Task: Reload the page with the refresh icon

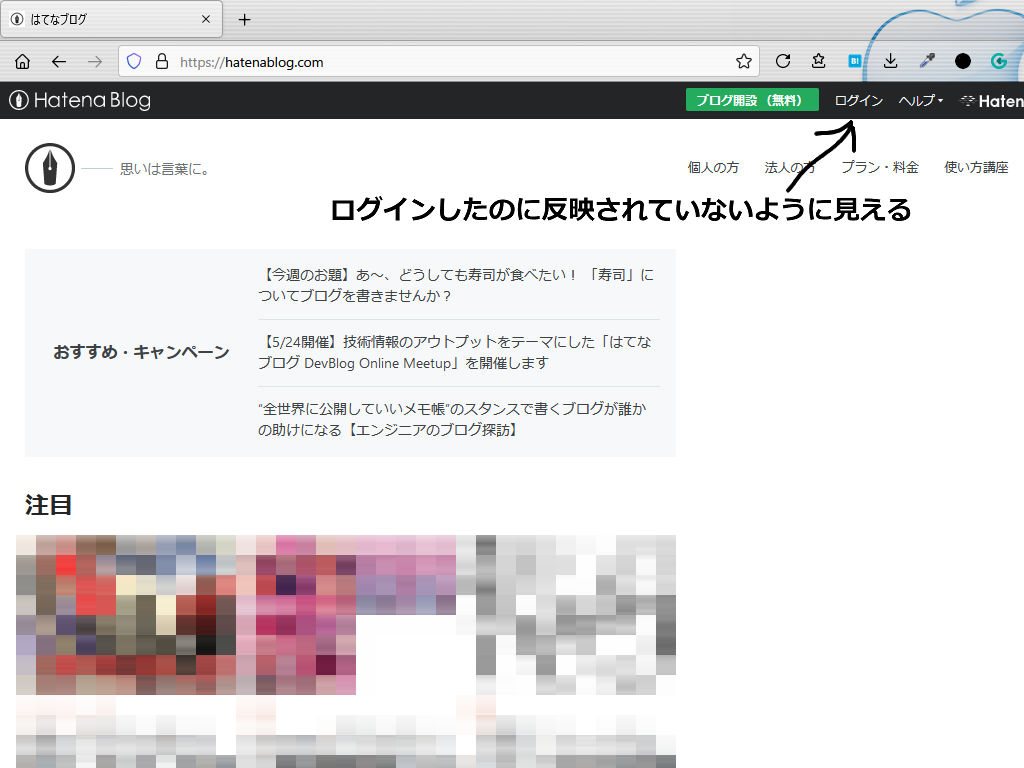Action: (x=783, y=61)
